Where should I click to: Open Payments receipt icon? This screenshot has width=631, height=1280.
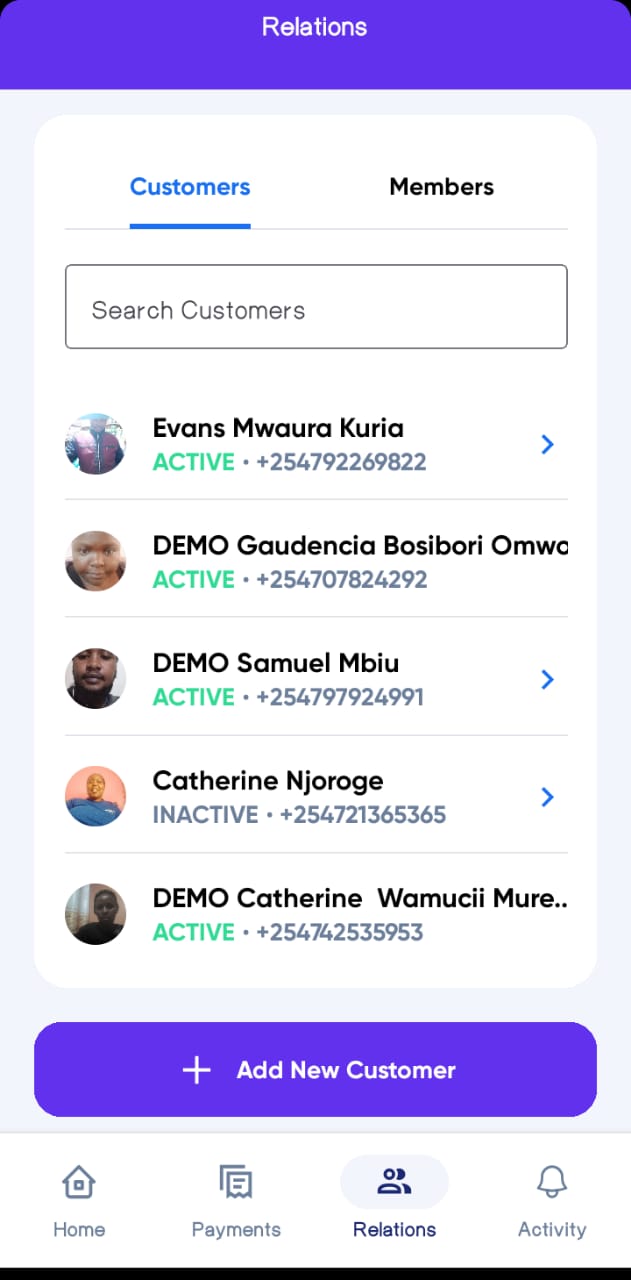tap(236, 1183)
